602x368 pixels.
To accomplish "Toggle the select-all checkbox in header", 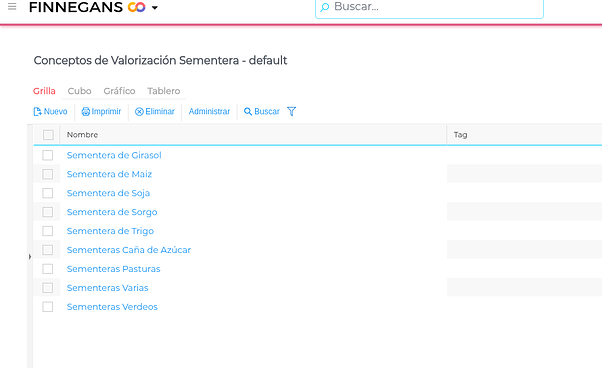I will (48, 135).
